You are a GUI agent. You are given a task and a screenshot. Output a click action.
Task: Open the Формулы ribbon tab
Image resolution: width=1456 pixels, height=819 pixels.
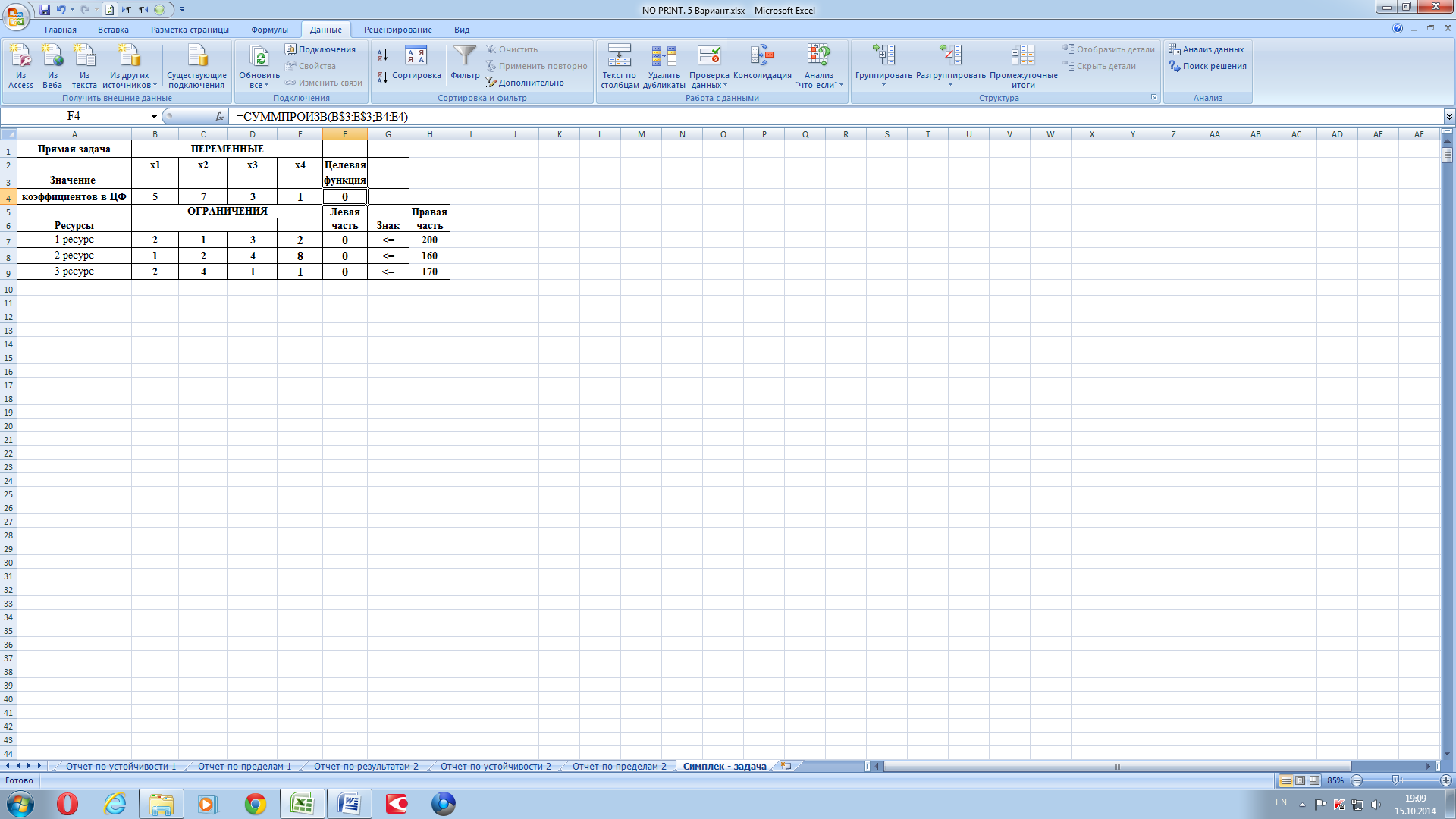tap(269, 30)
